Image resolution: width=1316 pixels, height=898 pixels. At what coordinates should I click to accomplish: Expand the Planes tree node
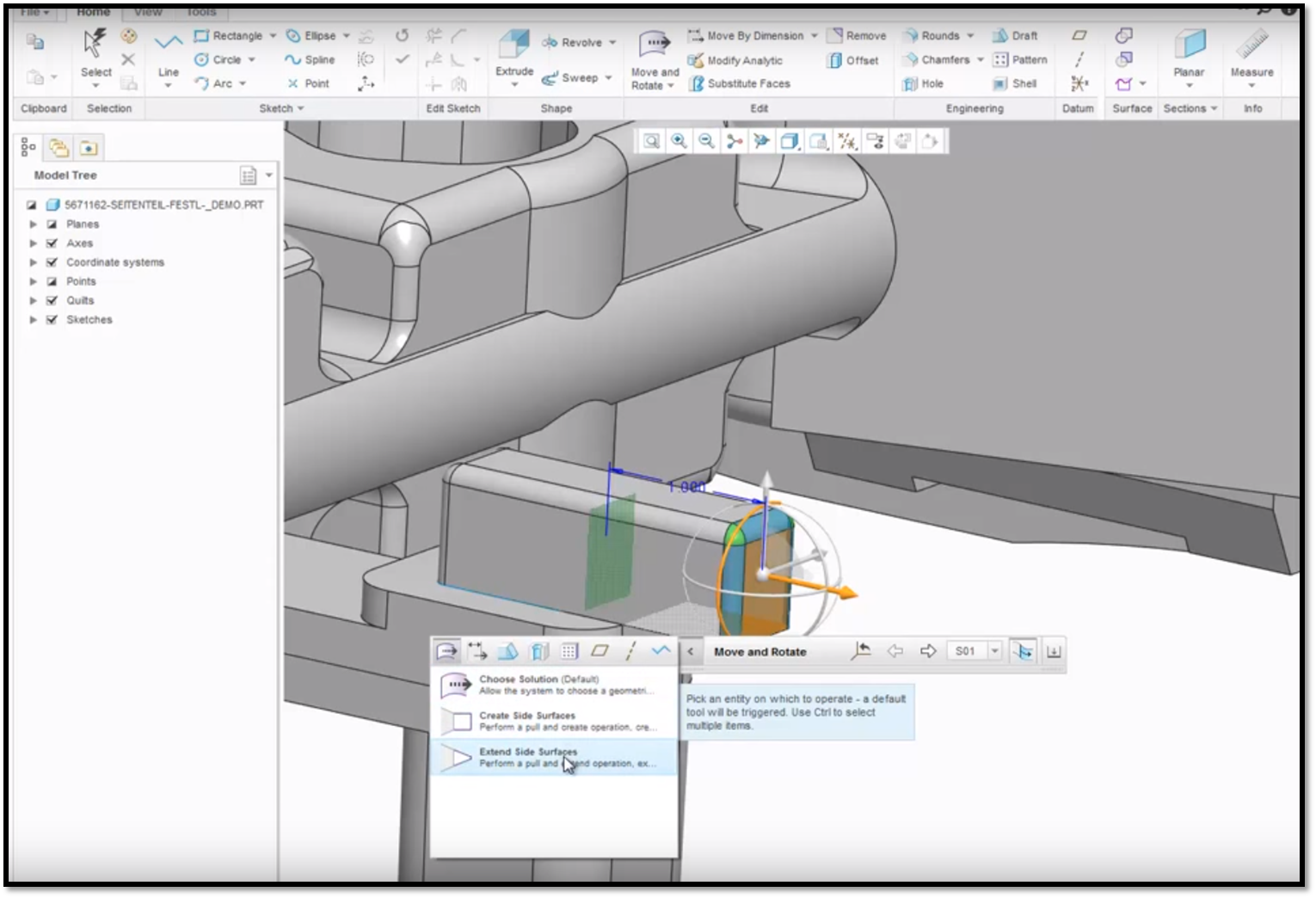[x=34, y=224]
